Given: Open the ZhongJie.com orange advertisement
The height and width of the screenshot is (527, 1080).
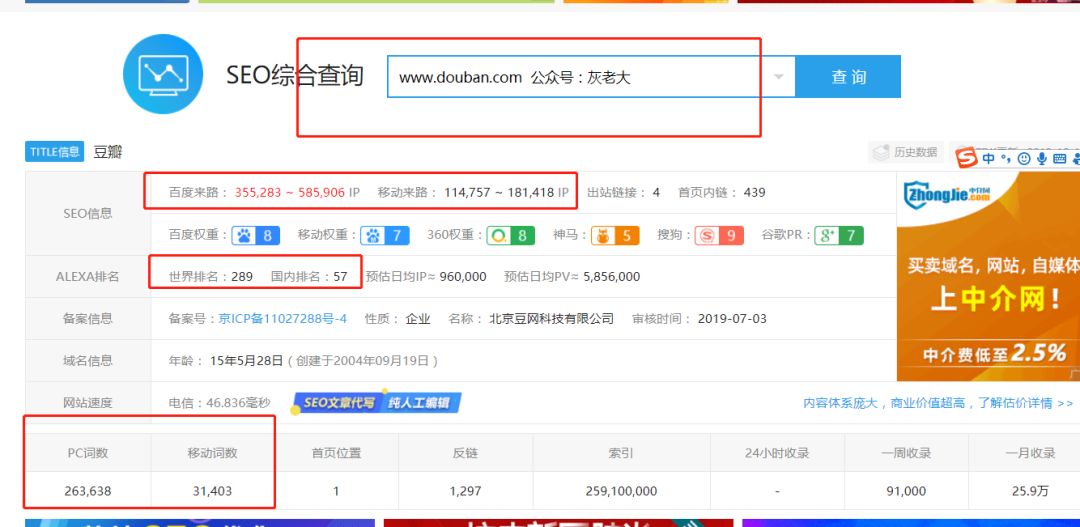Looking at the screenshot, I should 988,275.
